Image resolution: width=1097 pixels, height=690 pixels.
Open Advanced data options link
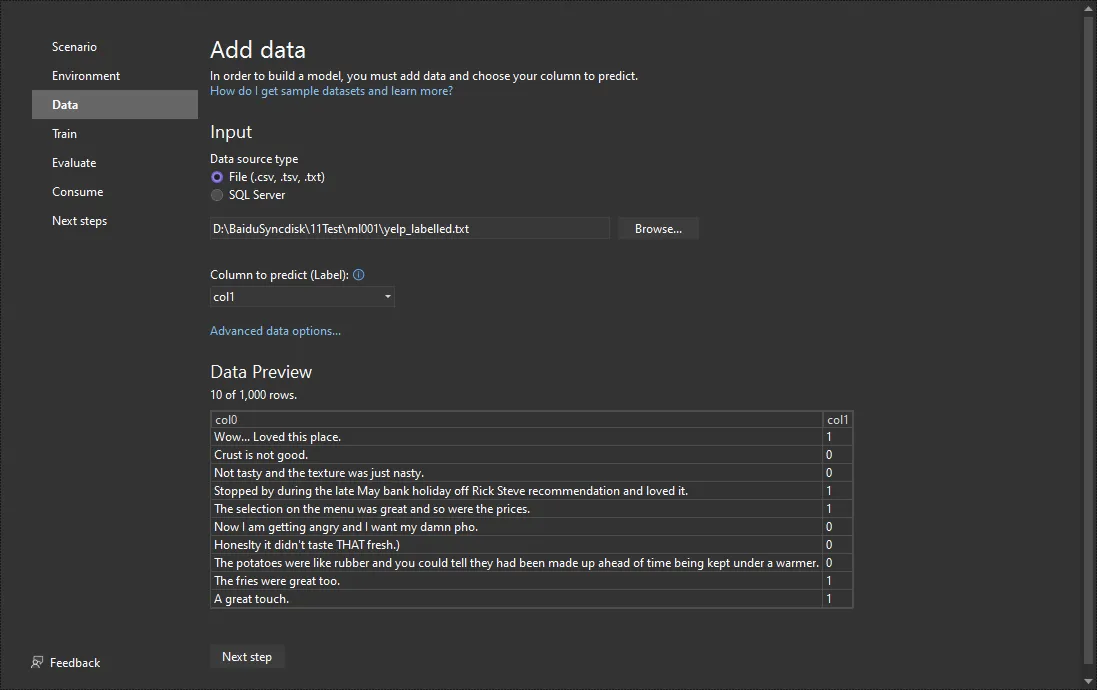pos(275,331)
